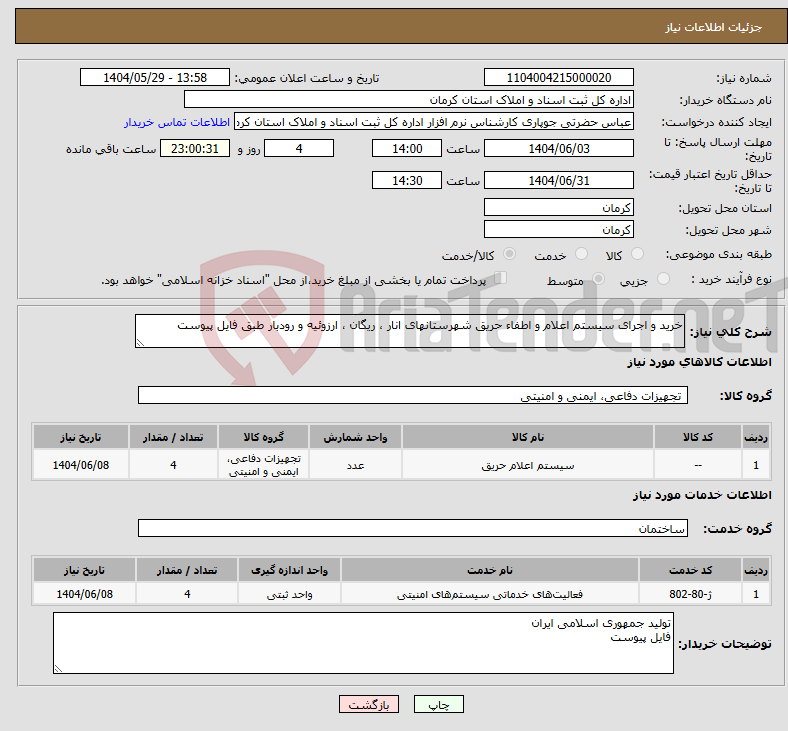Viewport: 788px width, 731px height.
Task: Click the نام خدمت column header
Action: tap(490, 570)
